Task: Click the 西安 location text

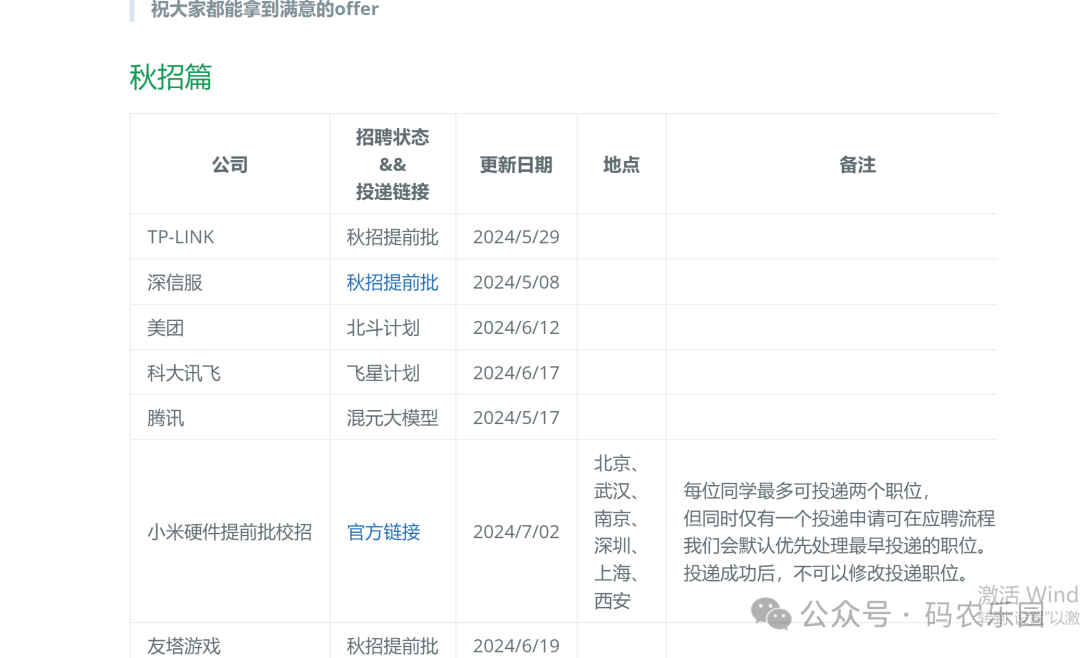Action: pyautogui.click(x=612, y=601)
